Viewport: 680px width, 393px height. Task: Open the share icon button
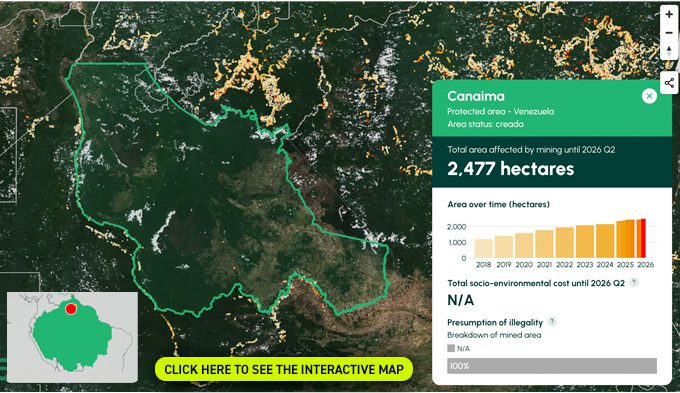pyautogui.click(x=669, y=83)
